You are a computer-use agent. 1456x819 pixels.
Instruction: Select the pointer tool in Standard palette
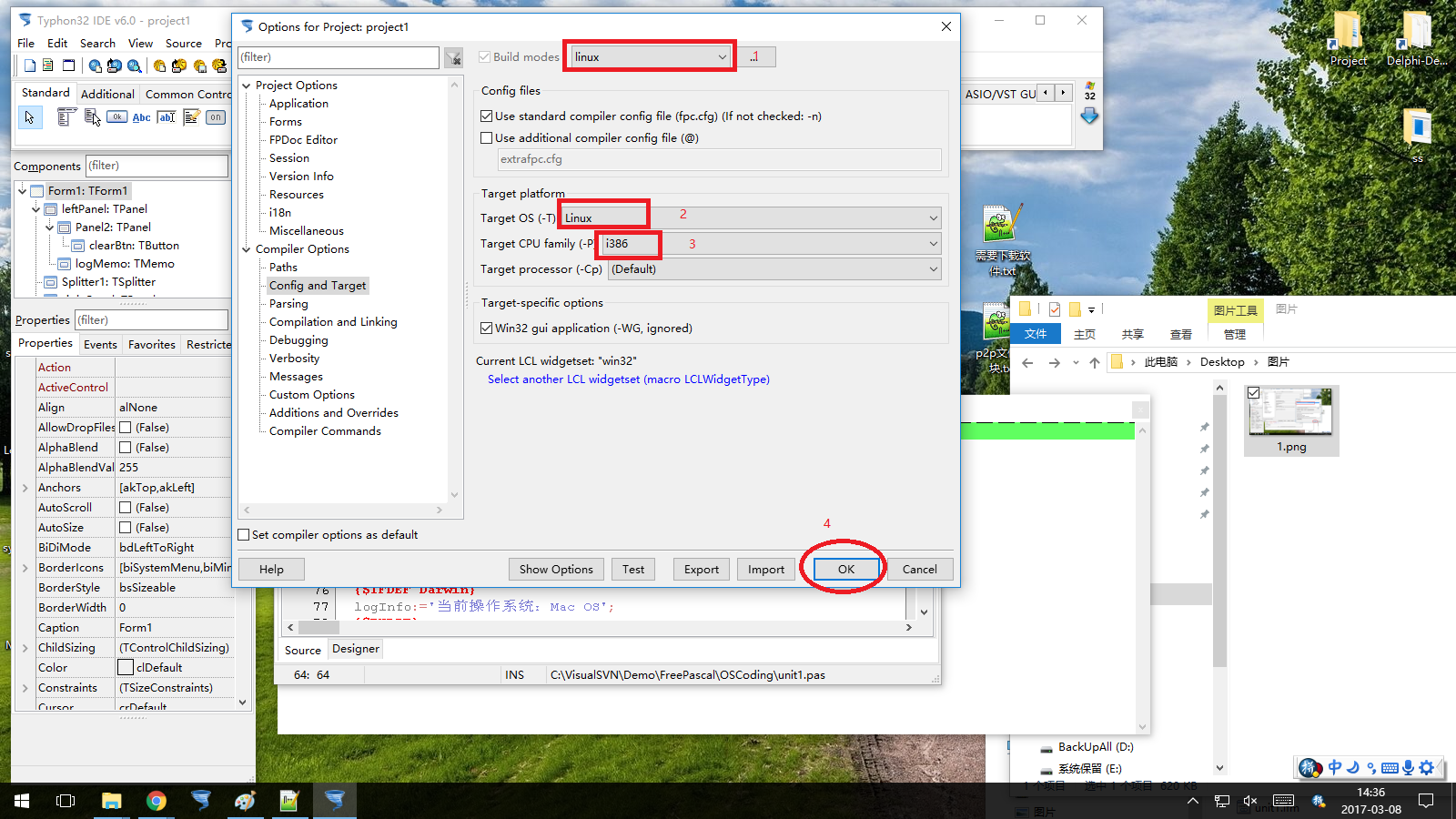[30, 116]
